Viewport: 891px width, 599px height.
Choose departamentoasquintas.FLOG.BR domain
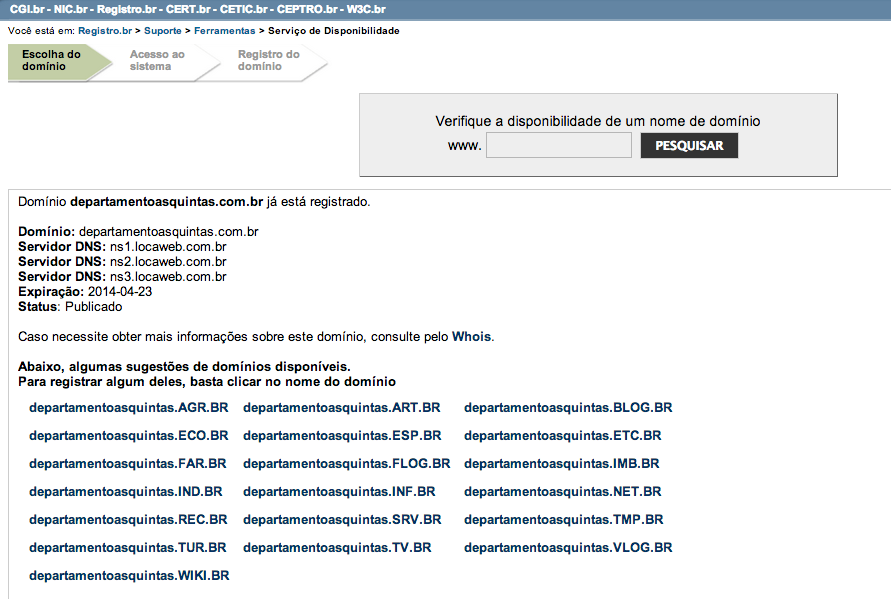coord(346,464)
